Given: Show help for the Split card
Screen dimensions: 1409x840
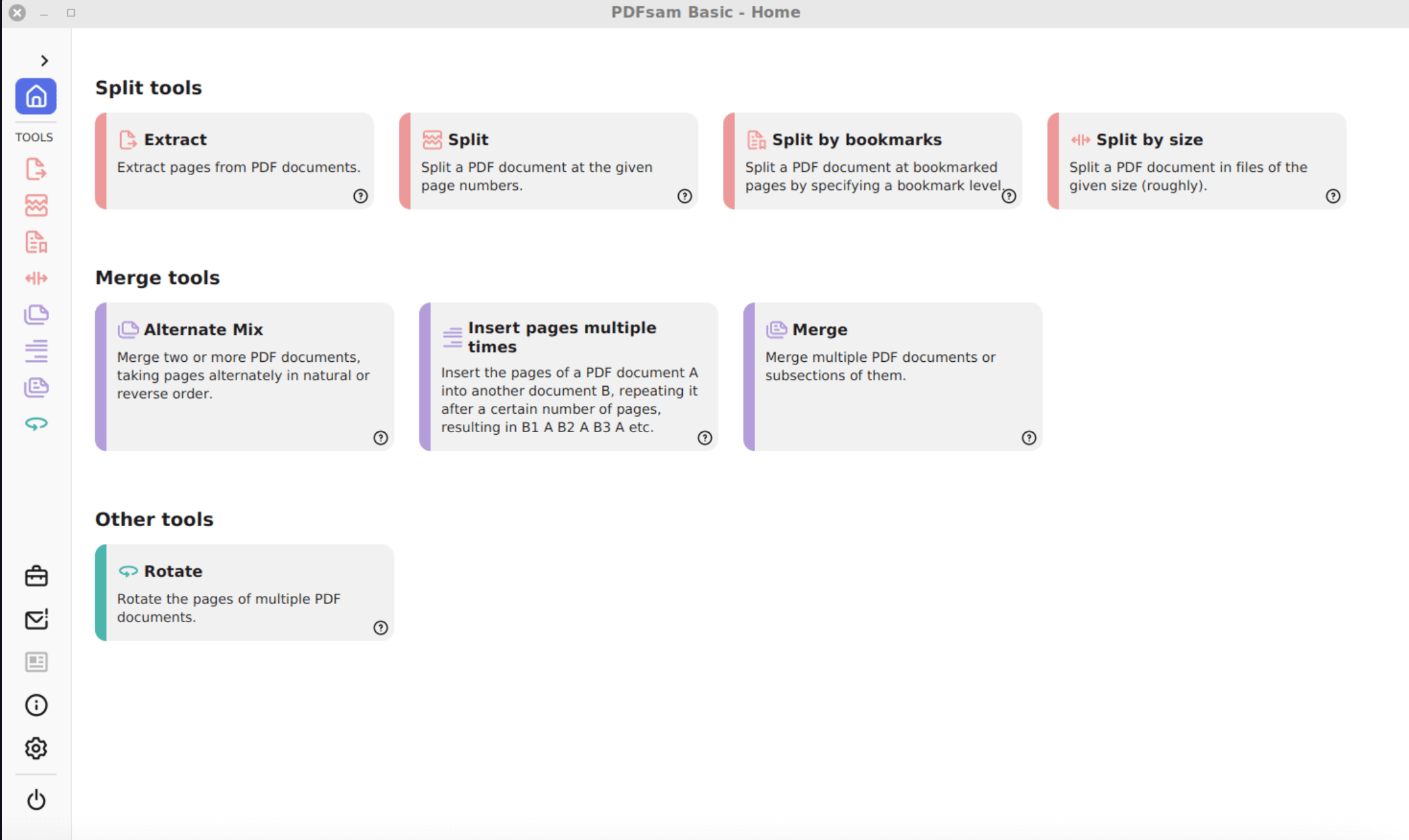Looking at the screenshot, I should click(x=685, y=196).
